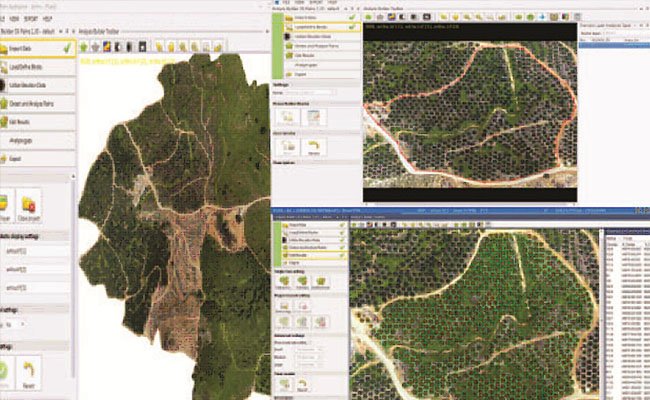Expand the Builder Oil Palms dropdown in left window
Screen dimensions: 650x400
pyautogui.click(x=61, y=32)
